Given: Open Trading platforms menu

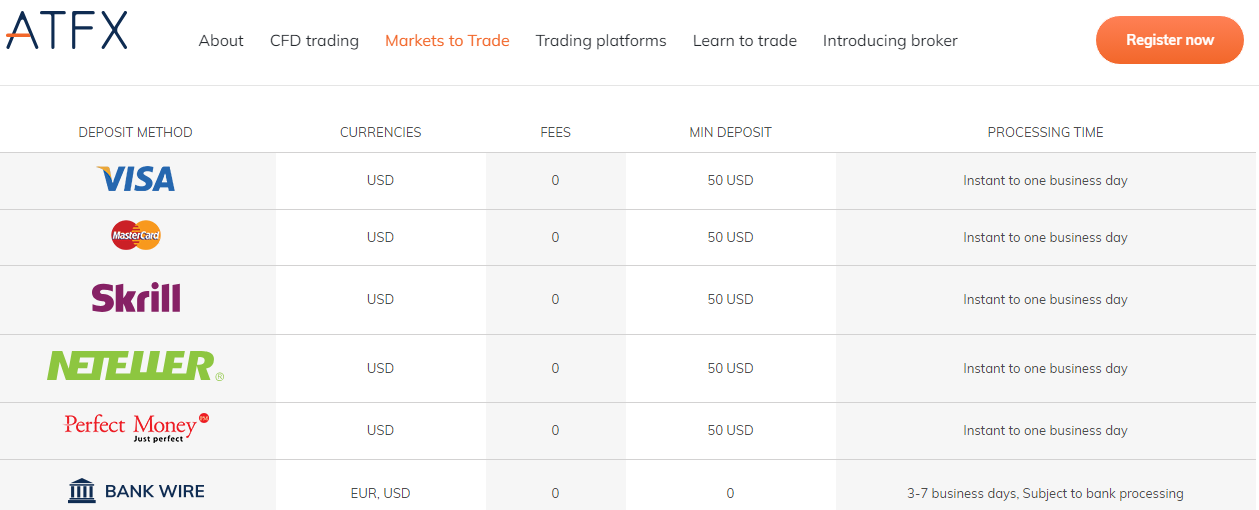Looking at the screenshot, I should coord(601,41).
